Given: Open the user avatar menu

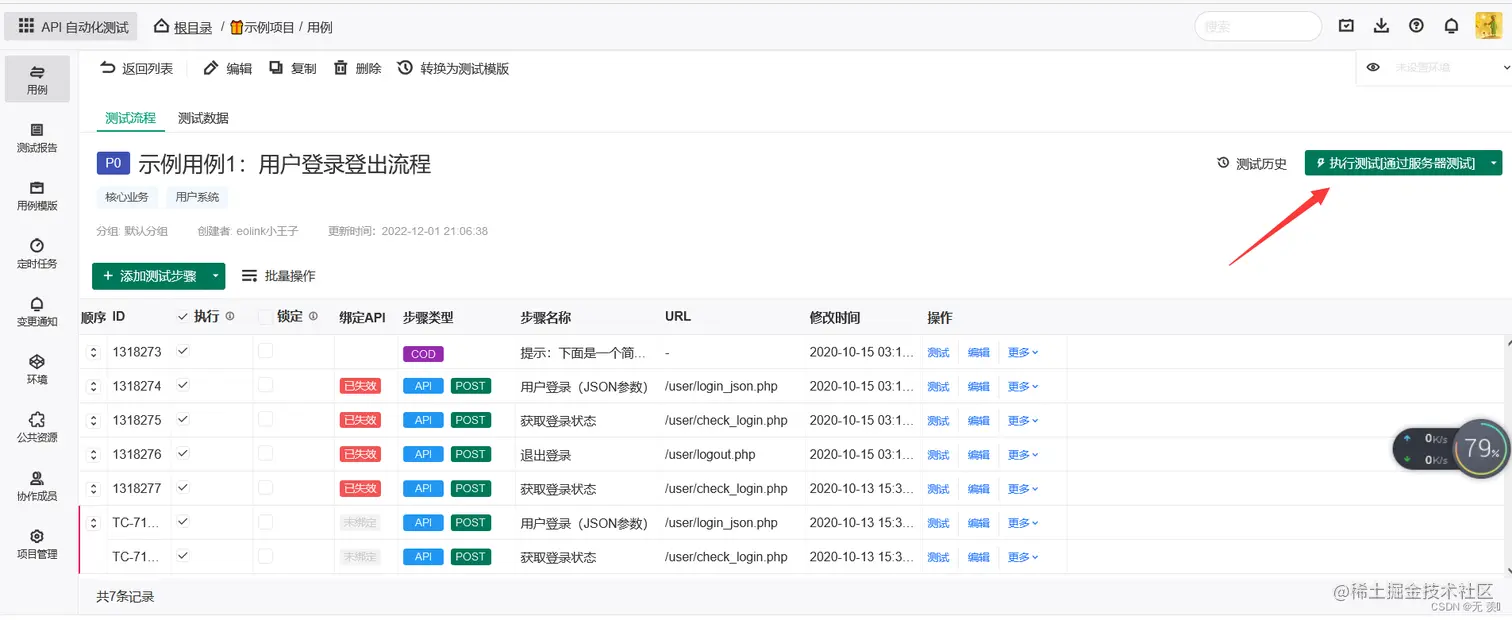Looking at the screenshot, I should (1487, 26).
